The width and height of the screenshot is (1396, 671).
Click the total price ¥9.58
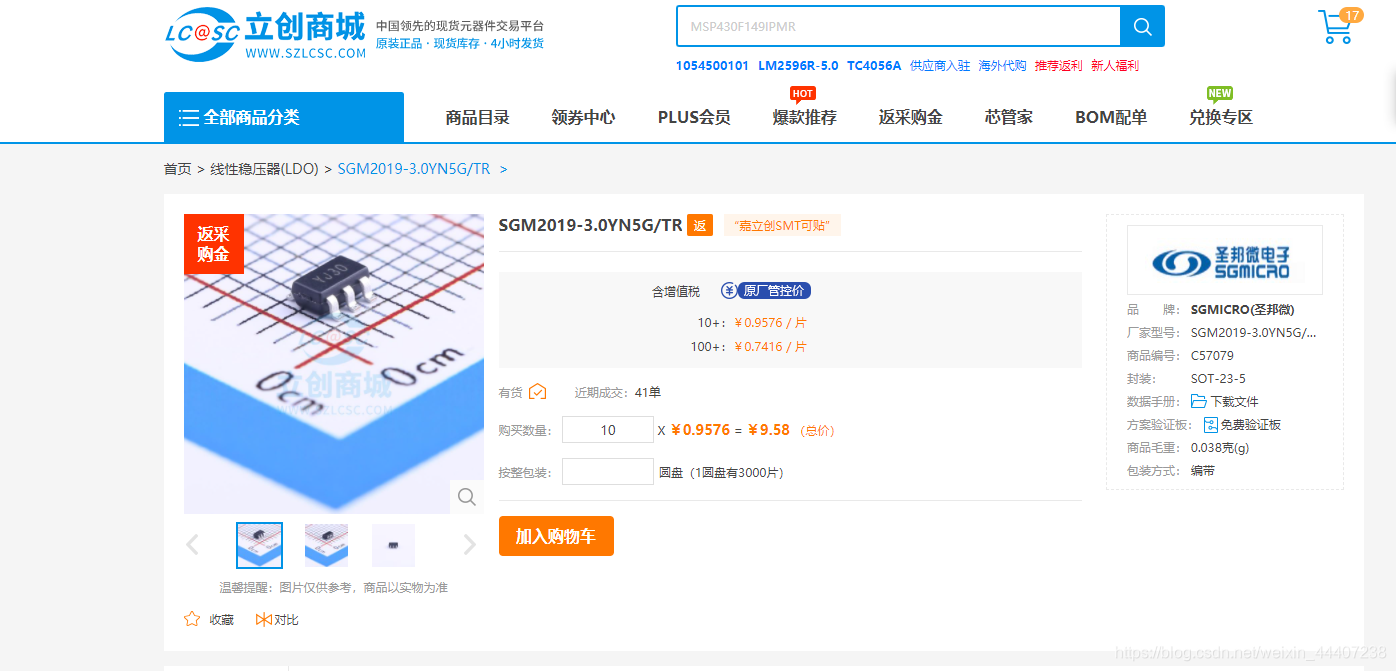[x=768, y=430]
